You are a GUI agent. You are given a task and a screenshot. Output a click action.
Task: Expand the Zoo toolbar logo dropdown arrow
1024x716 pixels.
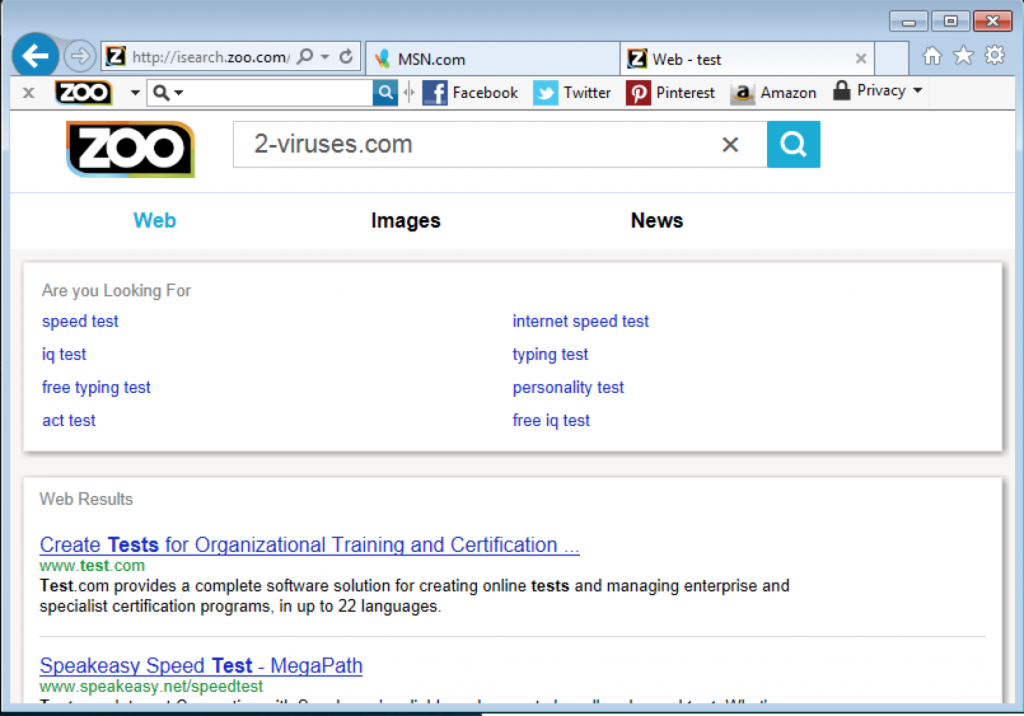point(135,93)
